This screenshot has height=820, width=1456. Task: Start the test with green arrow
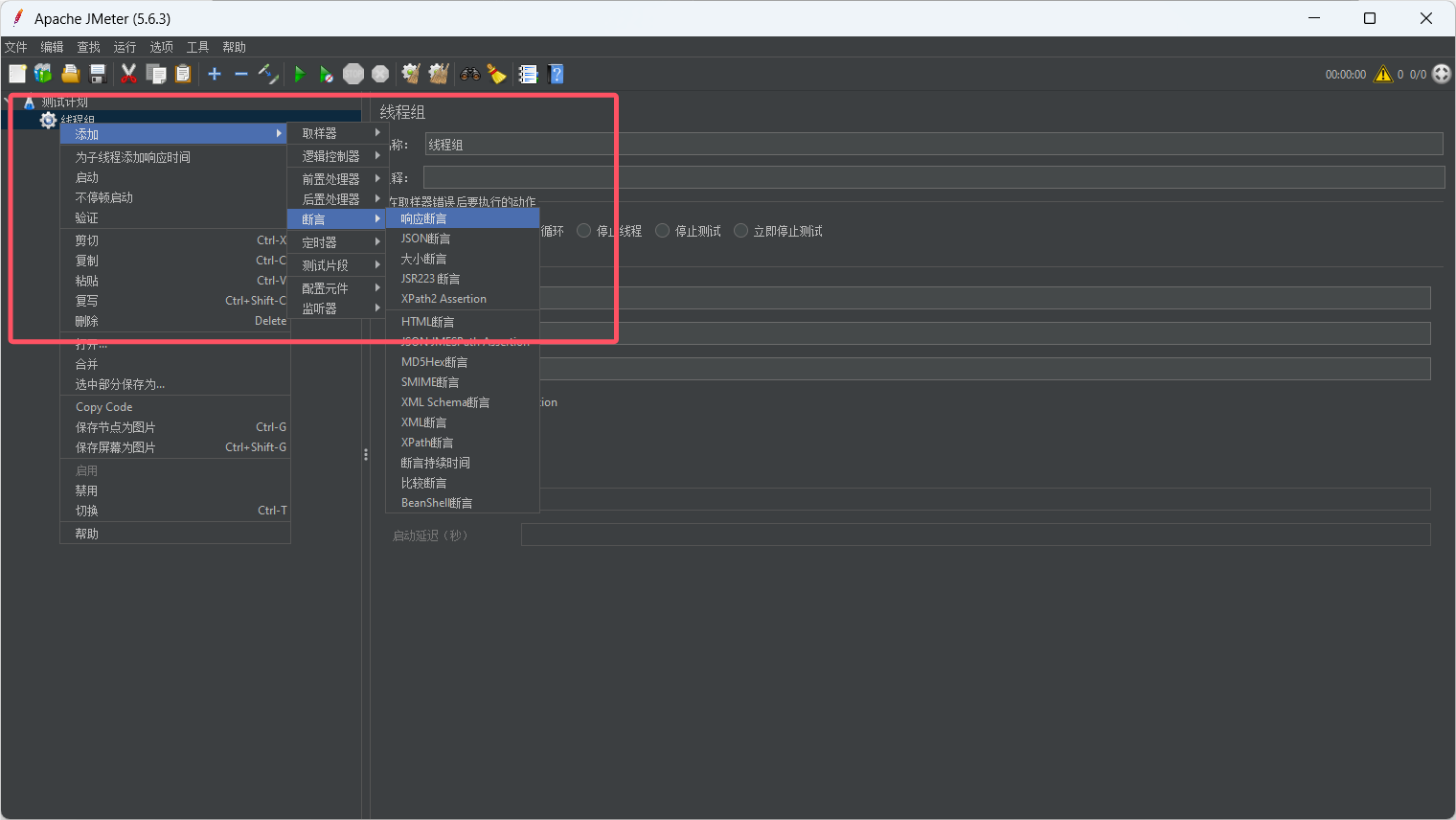click(x=300, y=74)
